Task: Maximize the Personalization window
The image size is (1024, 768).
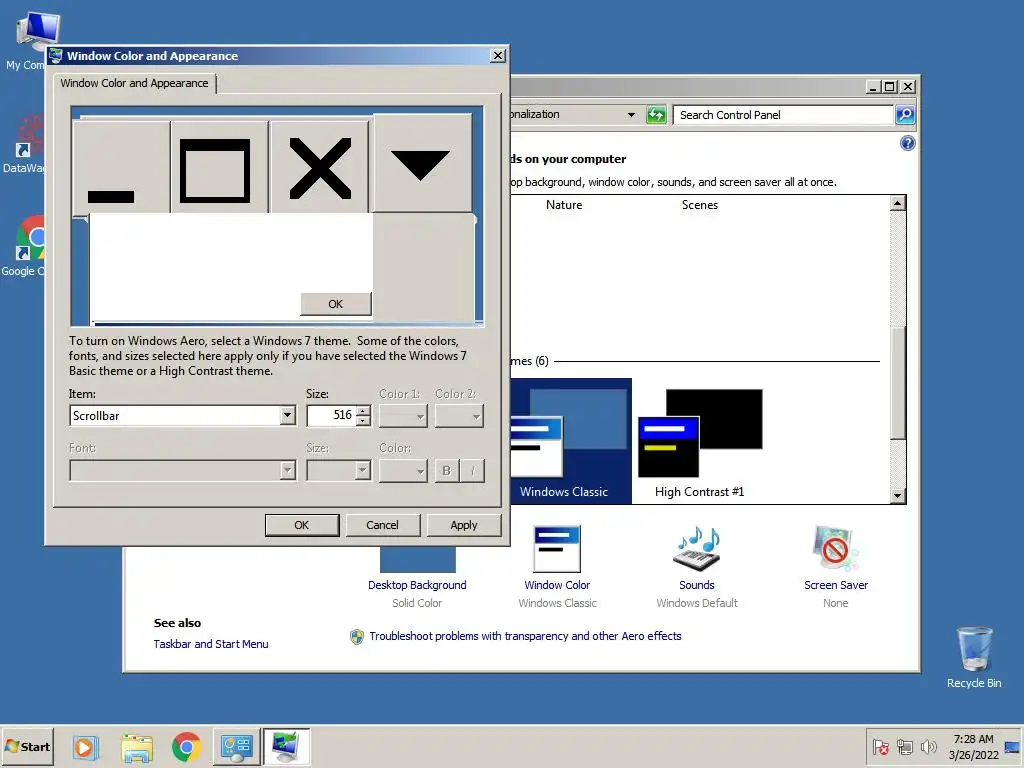Action: pos(889,86)
